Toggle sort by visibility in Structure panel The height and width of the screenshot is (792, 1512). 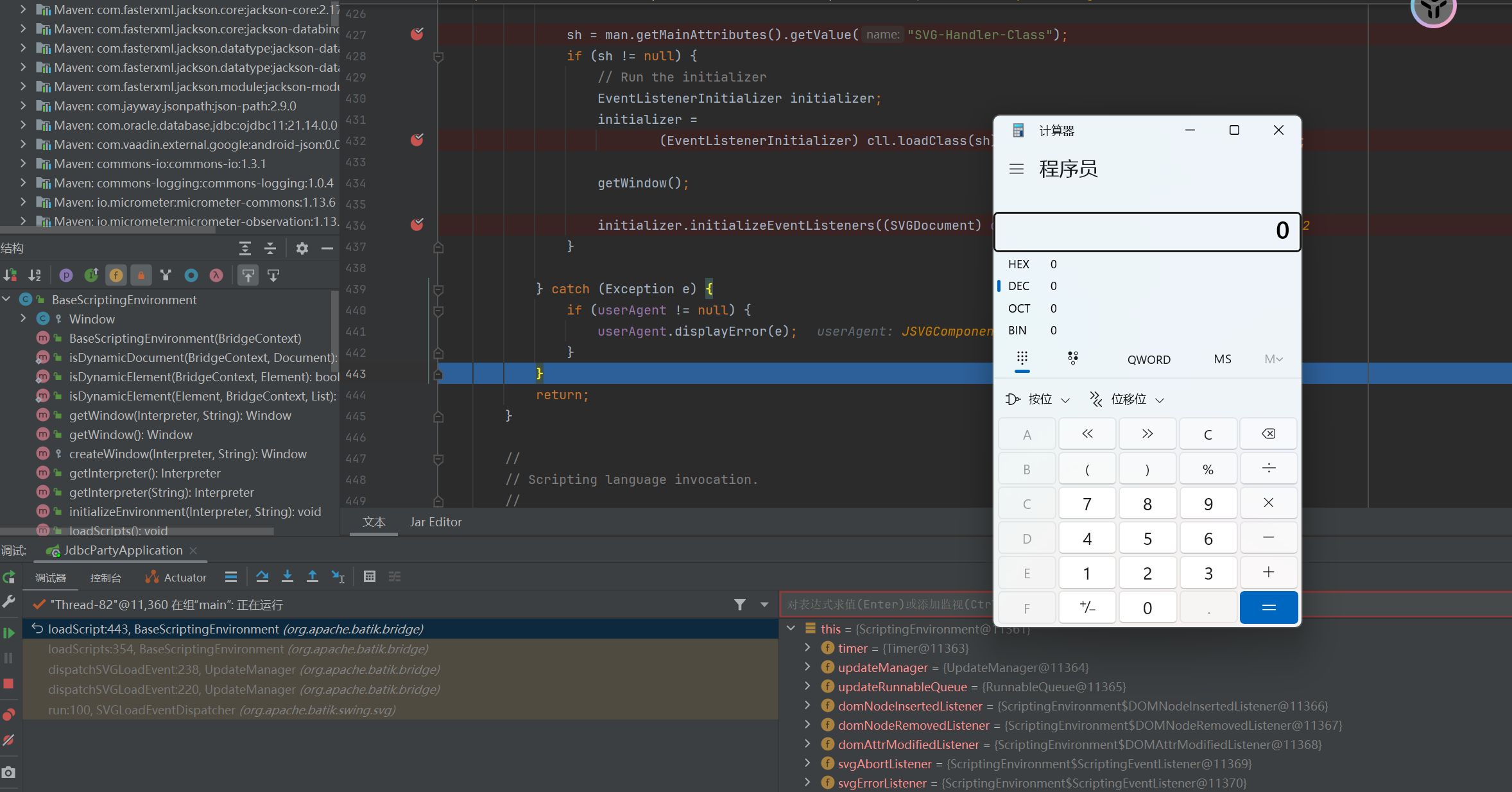(10, 275)
